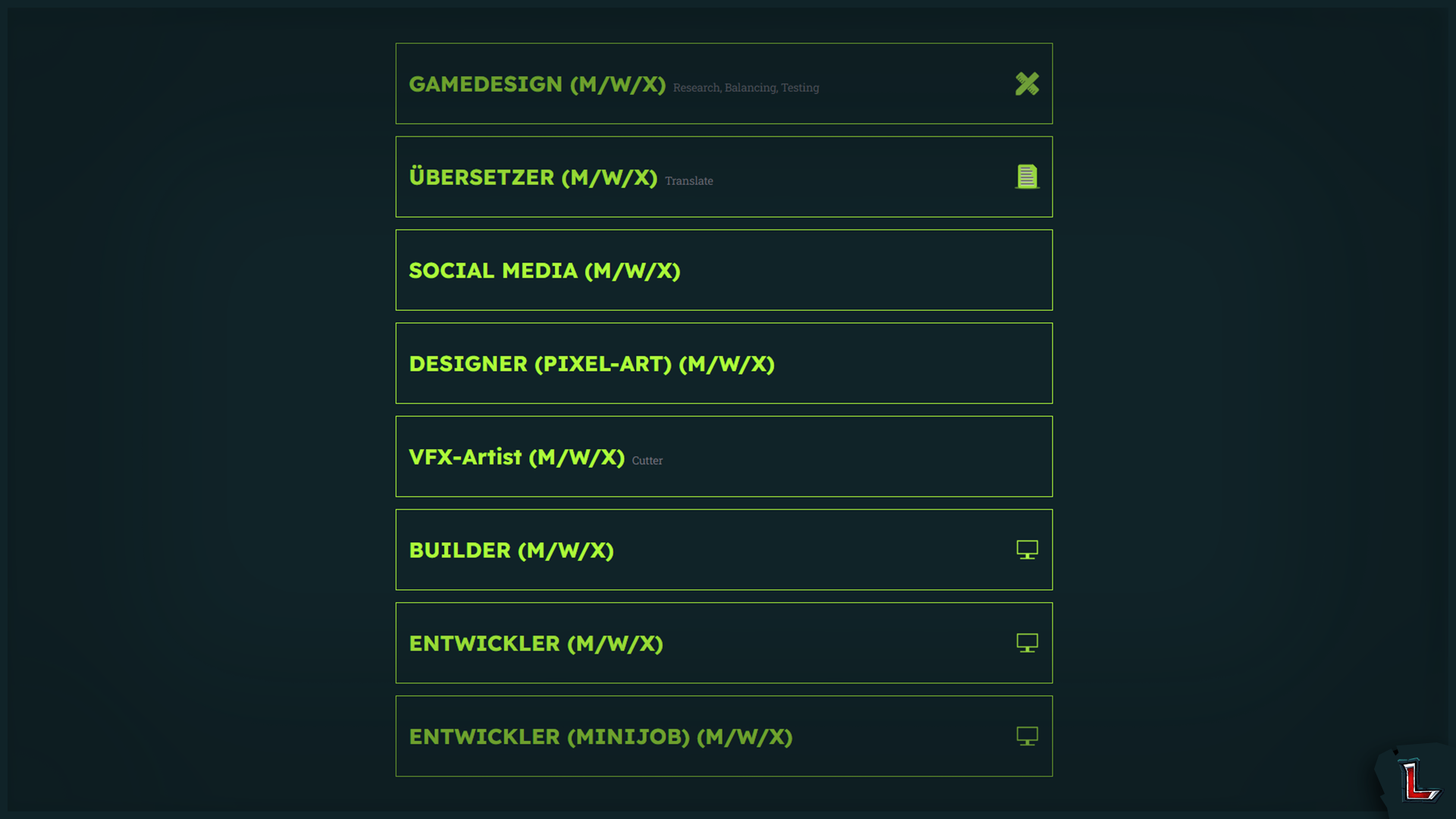Image resolution: width=1456 pixels, height=819 pixels.
Task: Click the crossed tools icon on Gamedesign
Action: pyautogui.click(x=1027, y=83)
